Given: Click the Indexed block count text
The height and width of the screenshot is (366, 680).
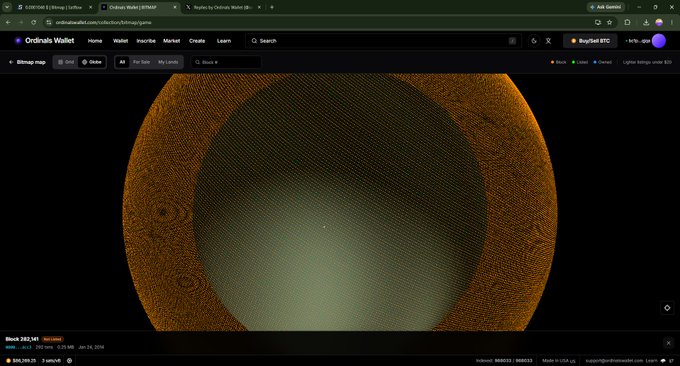Looking at the screenshot, I should (504, 361).
